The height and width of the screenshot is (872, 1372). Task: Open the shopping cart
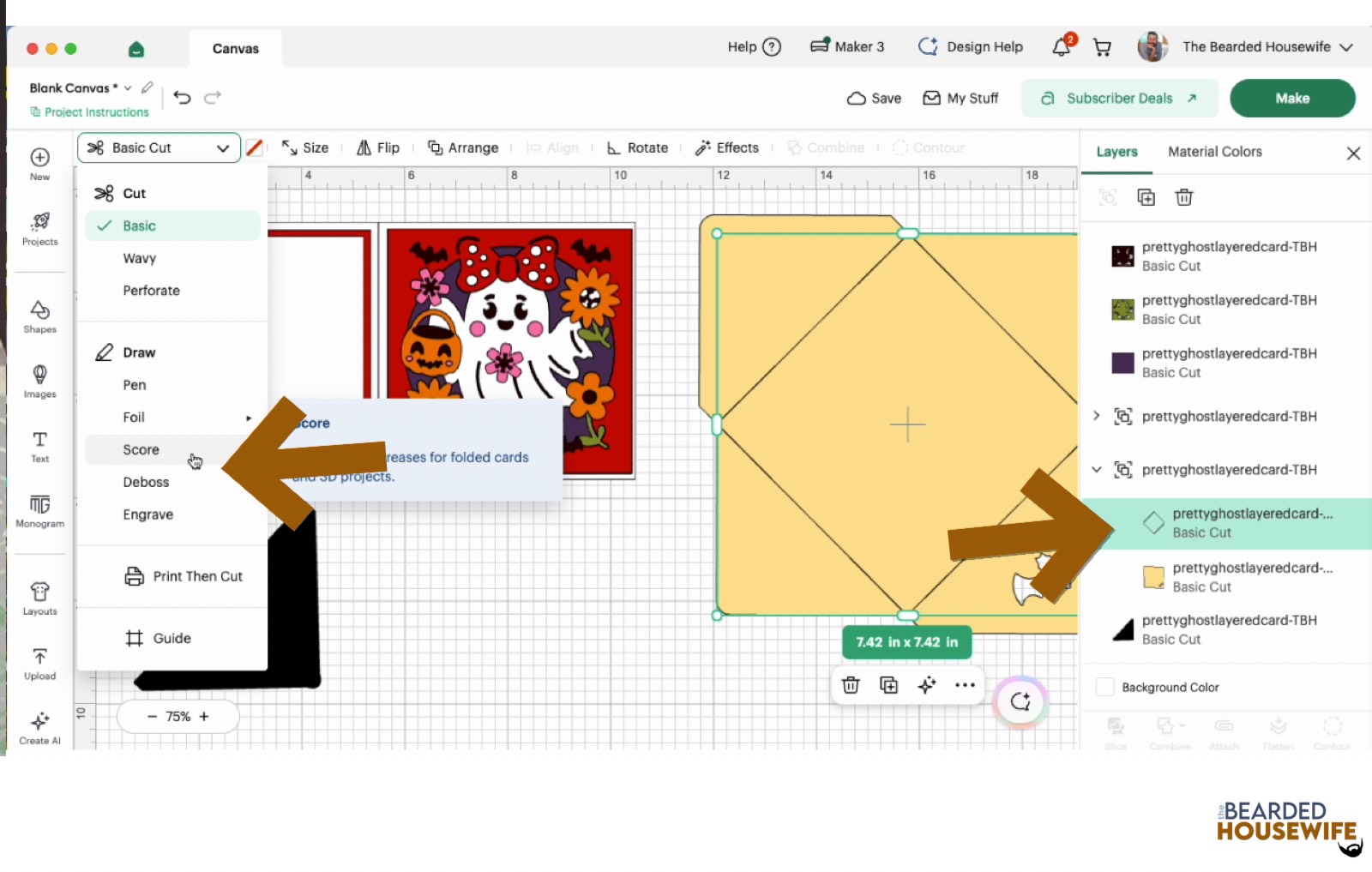pos(1103,47)
